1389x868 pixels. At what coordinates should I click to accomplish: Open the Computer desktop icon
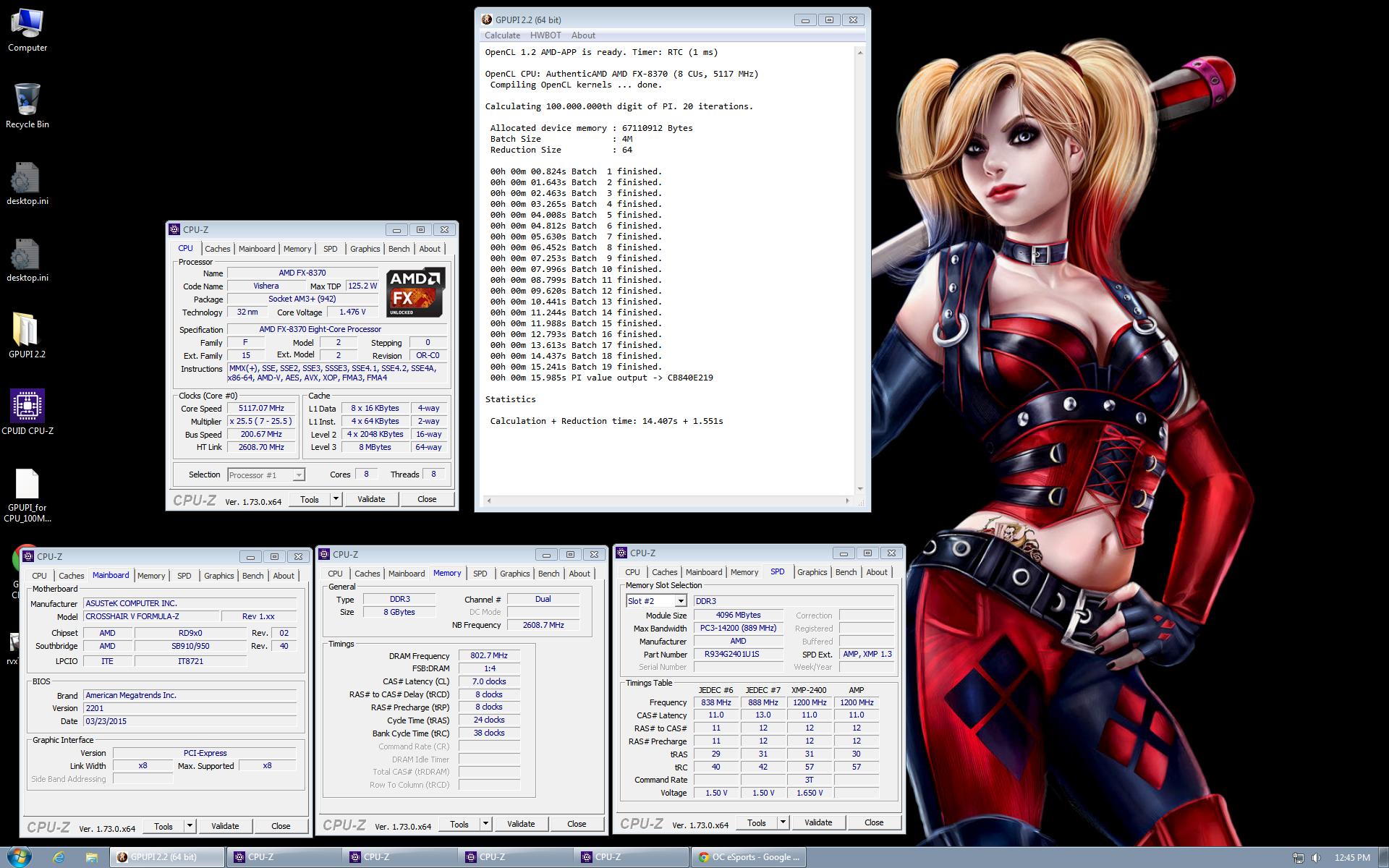click(x=27, y=30)
